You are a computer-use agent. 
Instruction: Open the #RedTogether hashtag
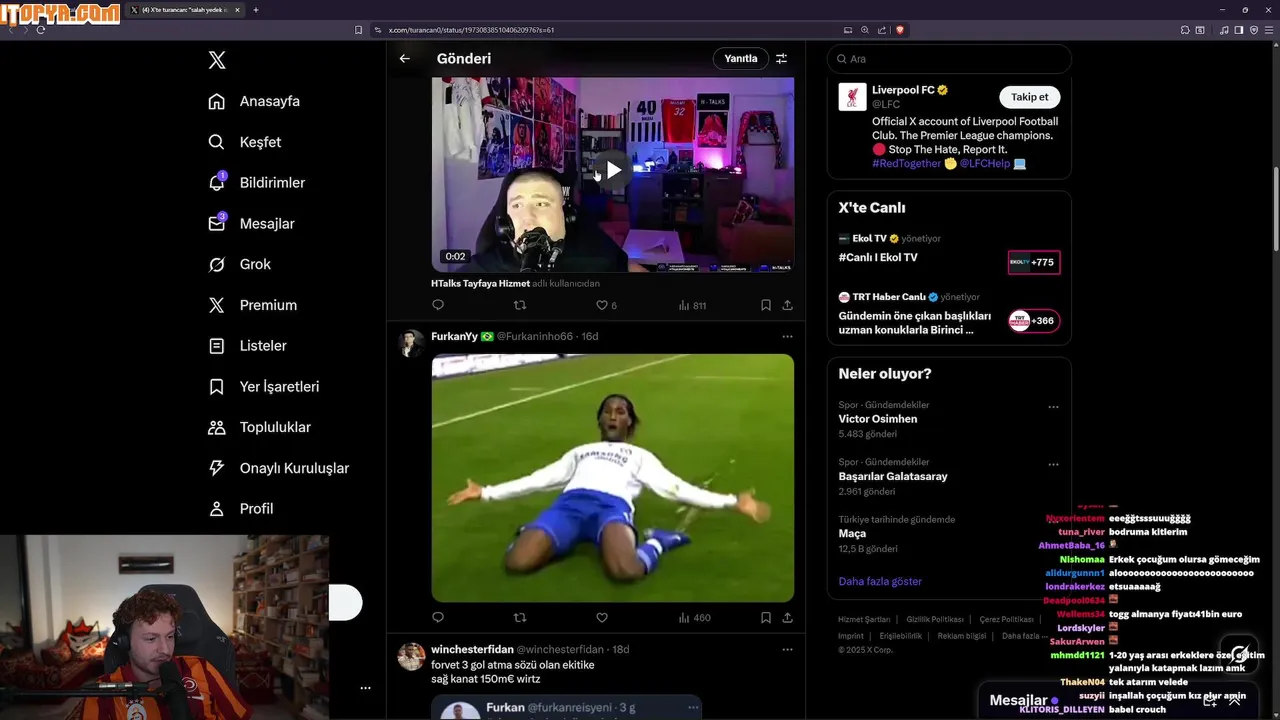point(906,163)
